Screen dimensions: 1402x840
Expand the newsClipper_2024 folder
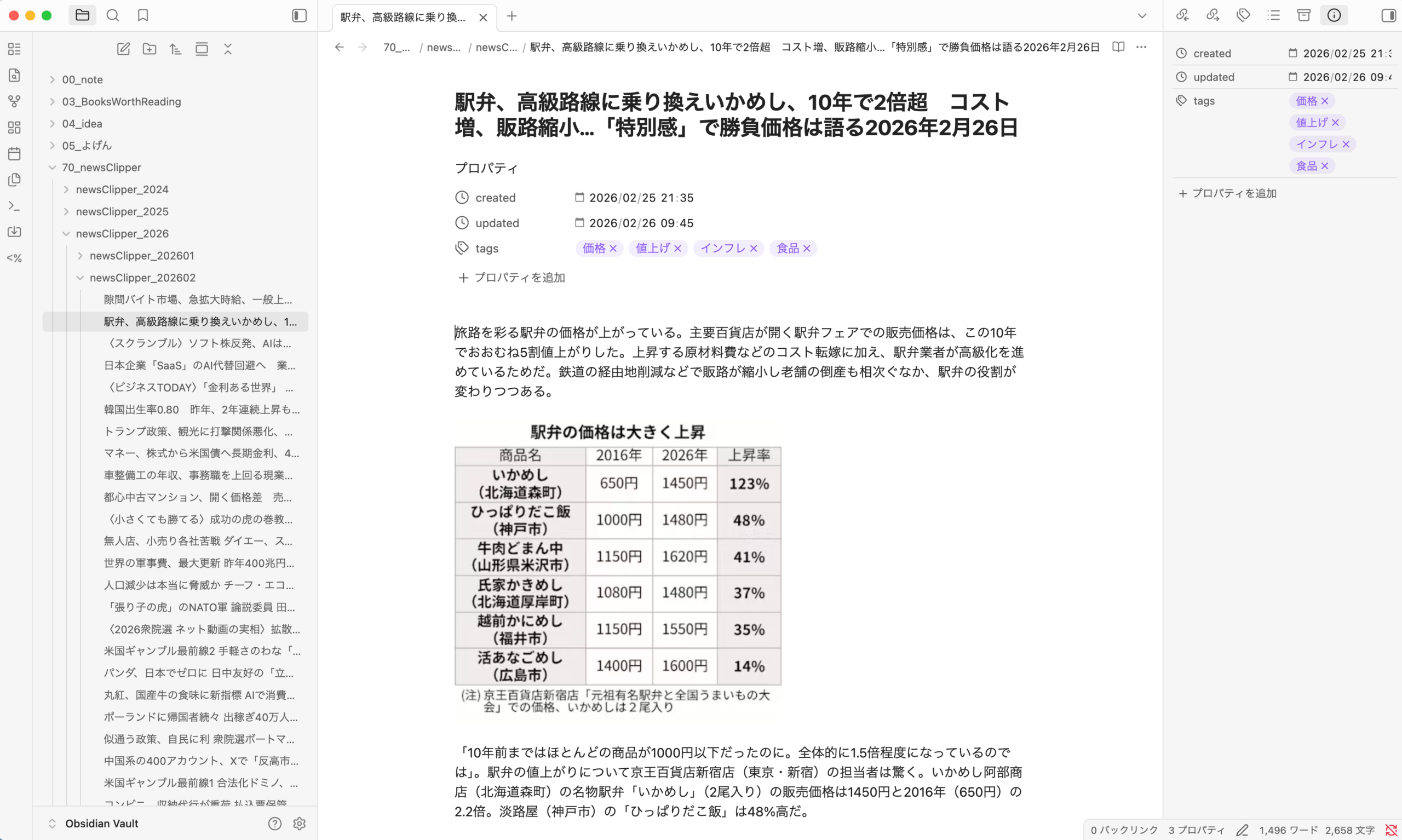pos(67,189)
